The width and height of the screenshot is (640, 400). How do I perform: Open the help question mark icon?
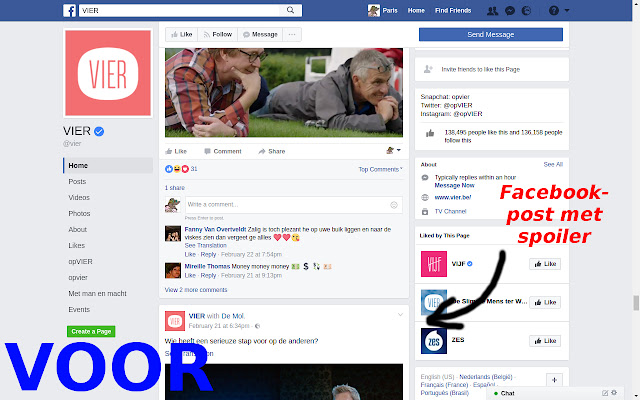pos(553,11)
